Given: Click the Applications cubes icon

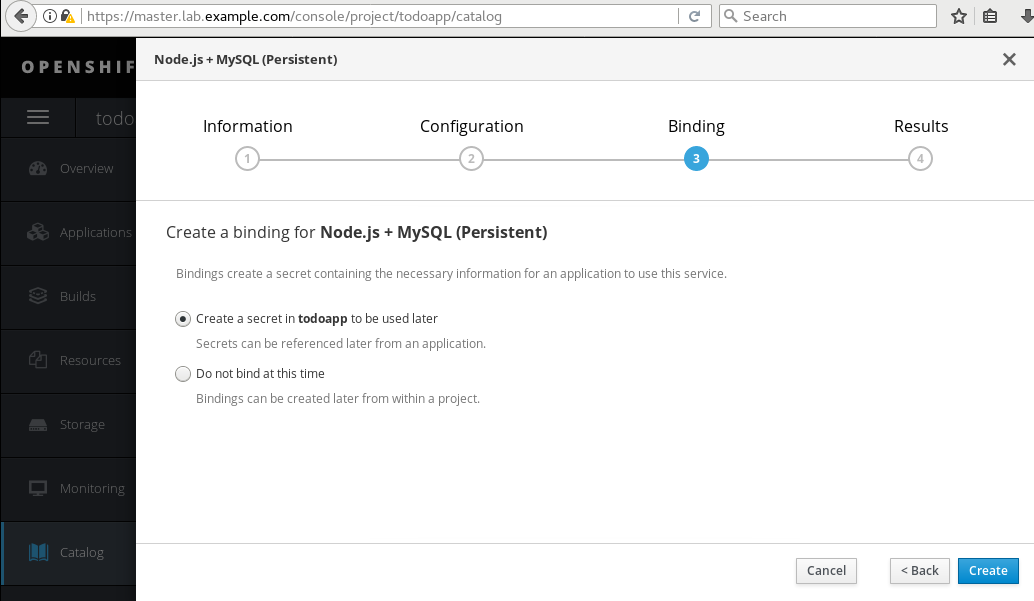Looking at the screenshot, I should pyautogui.click(x=38, y=232).
